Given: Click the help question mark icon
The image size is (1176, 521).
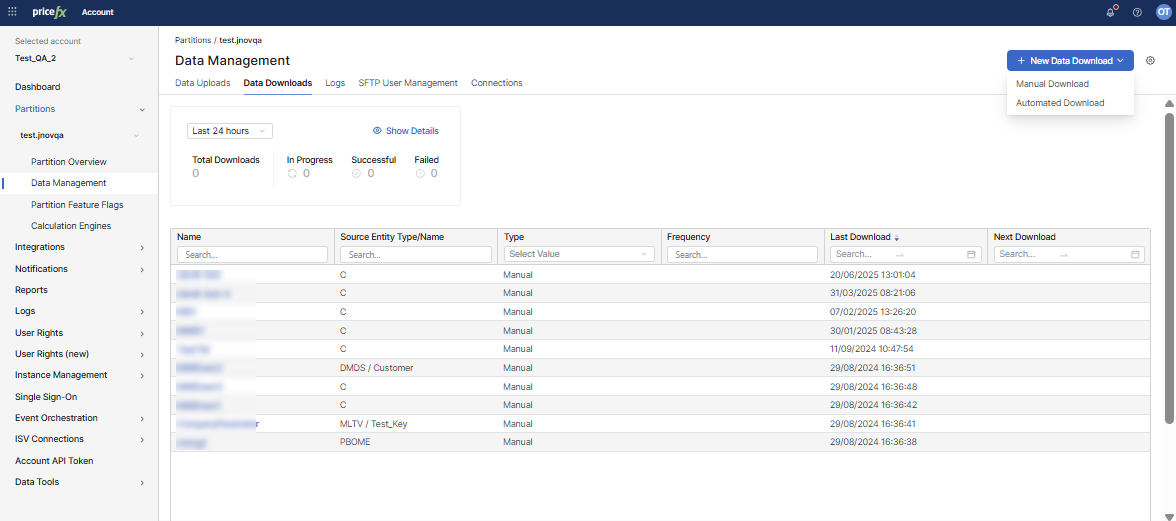Looking at the screenshot, I should [x=1137, y=12].
